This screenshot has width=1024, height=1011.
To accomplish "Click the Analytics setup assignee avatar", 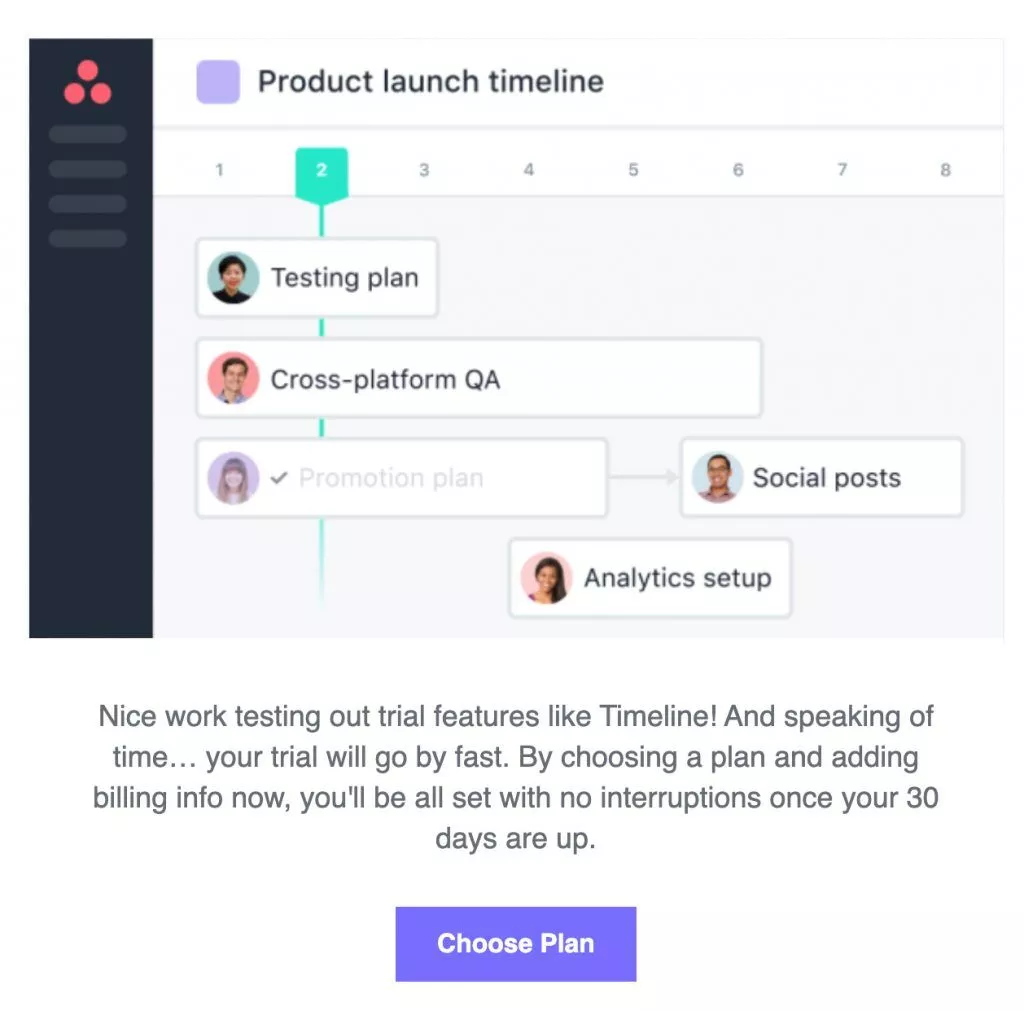I will click(546, 578).
